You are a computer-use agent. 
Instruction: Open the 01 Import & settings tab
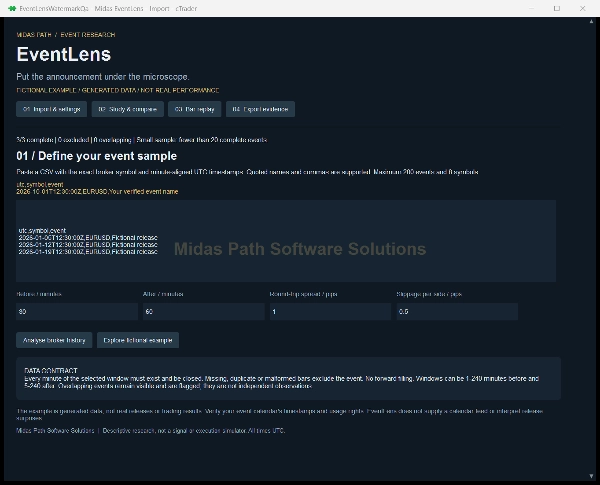point(51,109)
